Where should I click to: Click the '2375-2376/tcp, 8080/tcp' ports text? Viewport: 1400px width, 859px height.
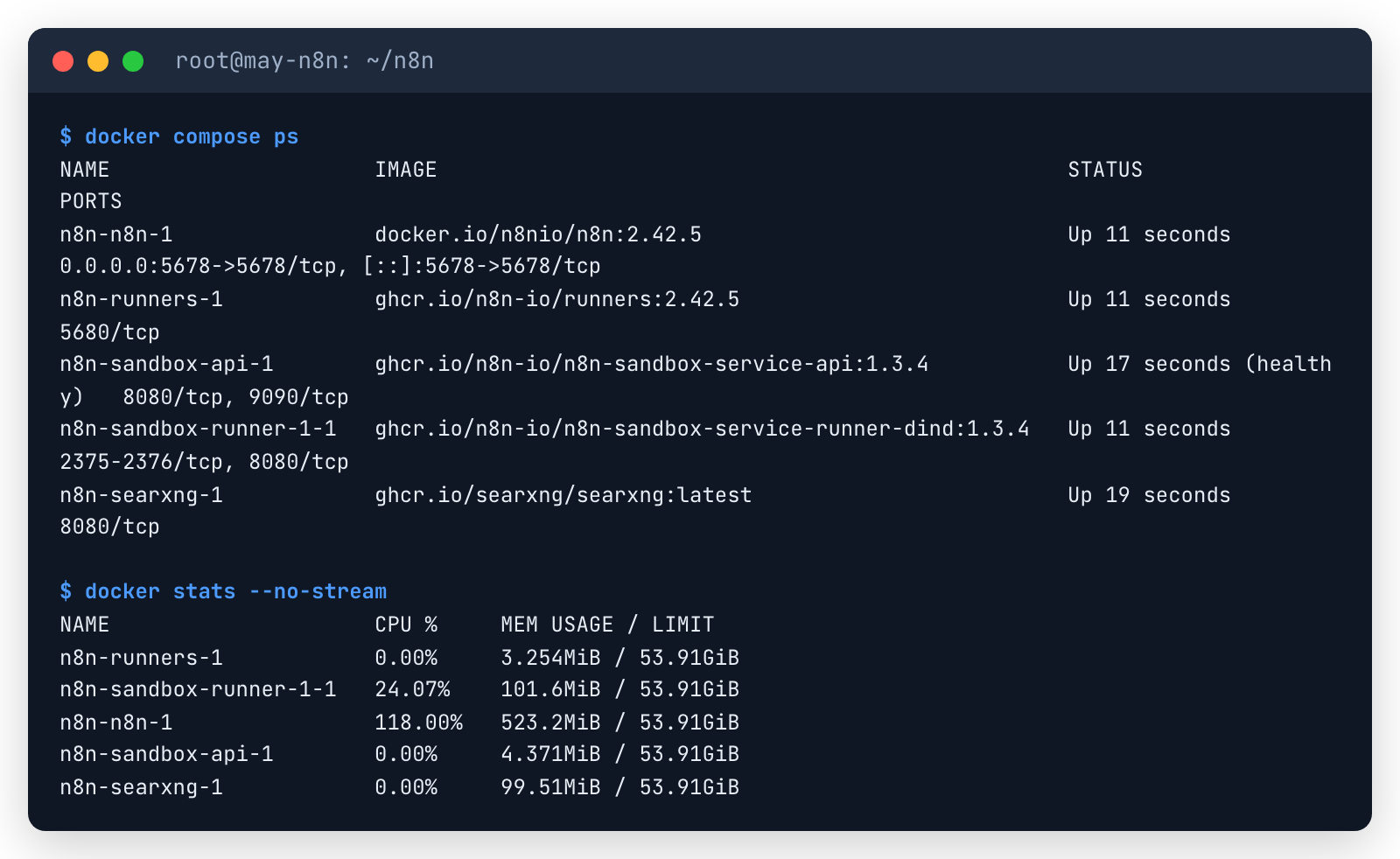pyautogui.click(x=205, y=462)
